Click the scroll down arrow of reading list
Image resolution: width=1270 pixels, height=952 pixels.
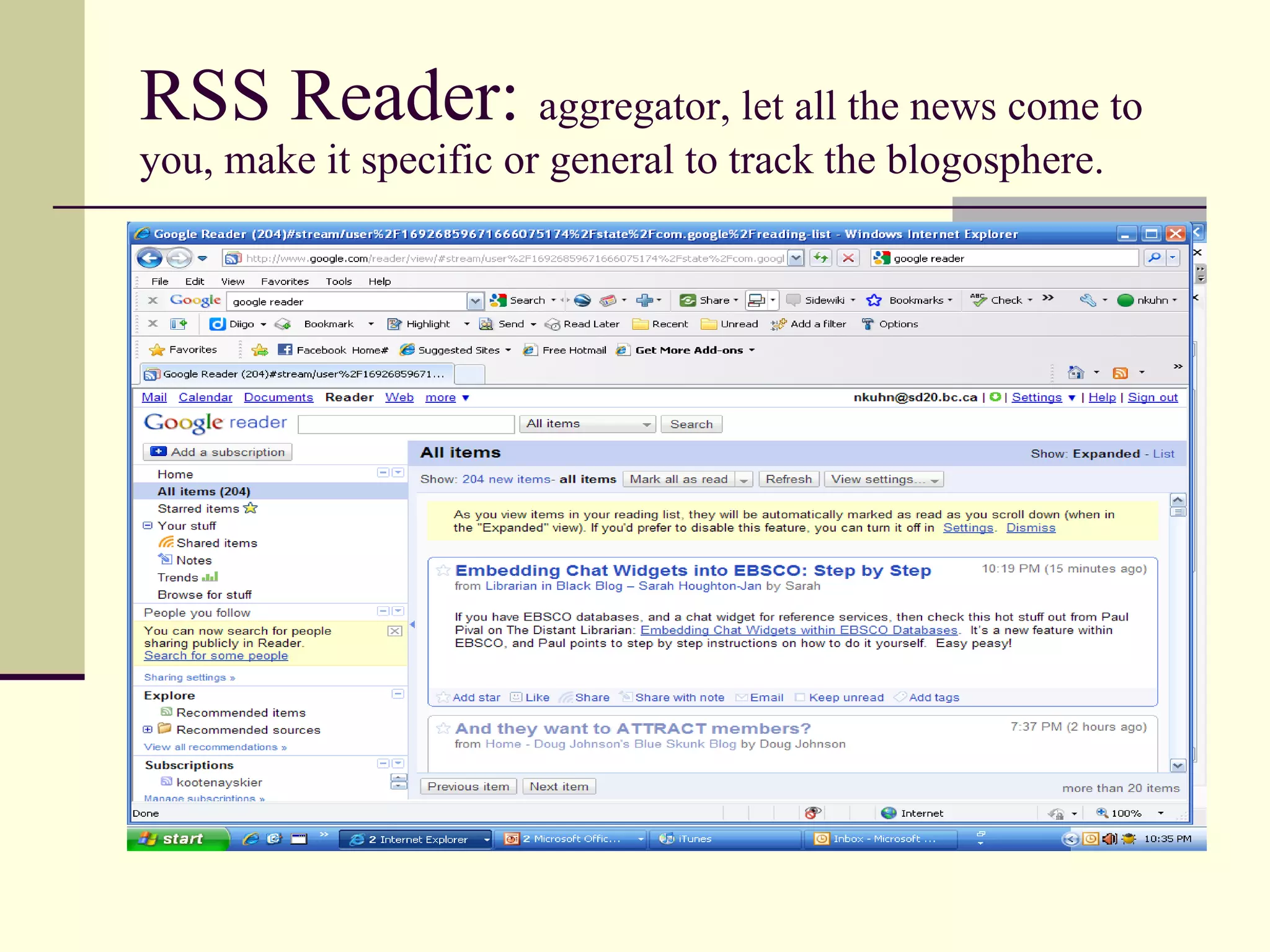[1178, 765]
